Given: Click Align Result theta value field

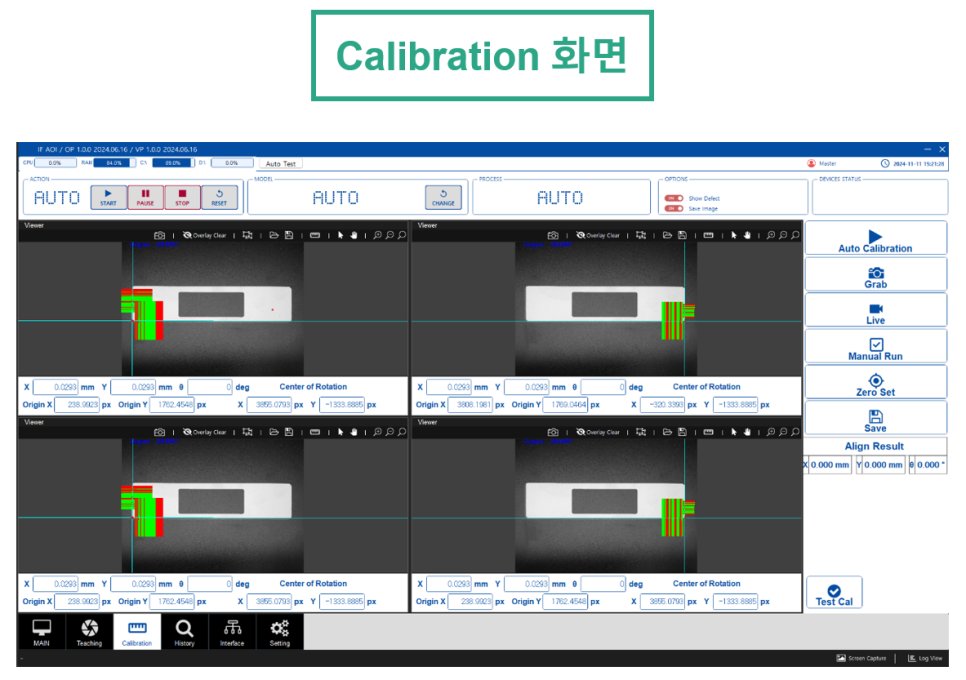Looking at the screenshot, I should pyautogui.click(x=930, y=465).
